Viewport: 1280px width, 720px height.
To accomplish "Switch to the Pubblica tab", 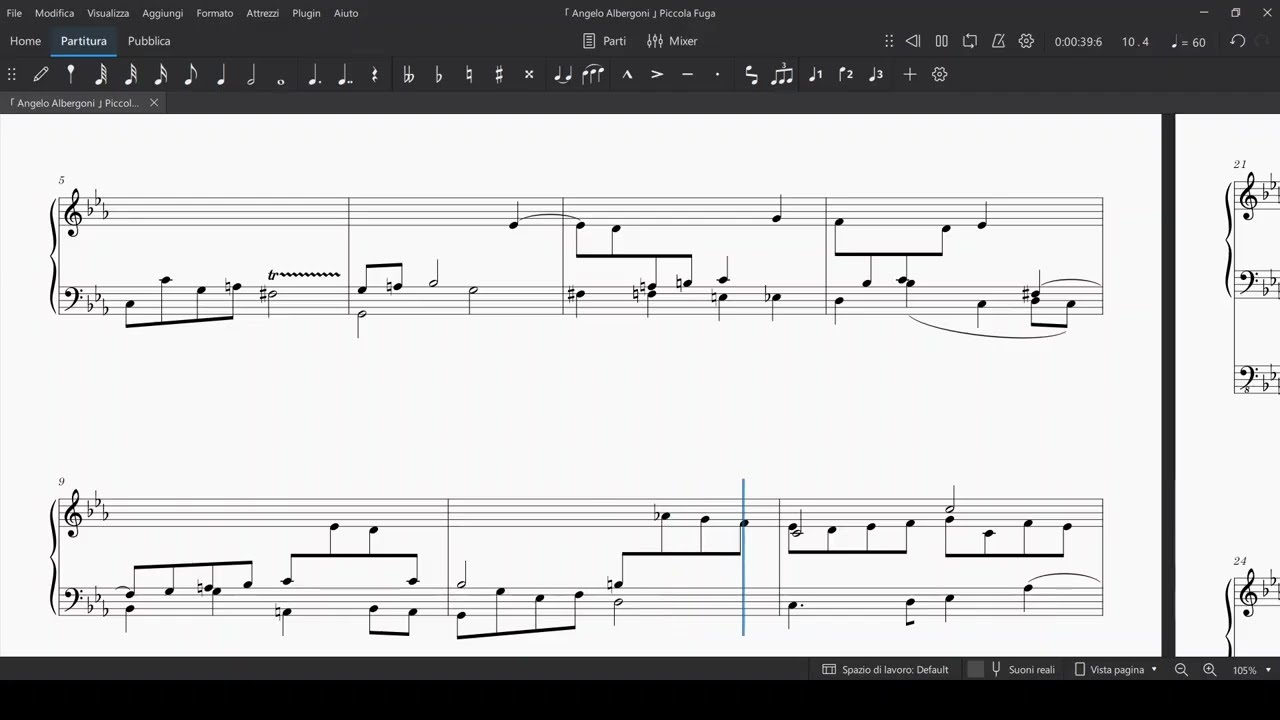I will 149,41.
